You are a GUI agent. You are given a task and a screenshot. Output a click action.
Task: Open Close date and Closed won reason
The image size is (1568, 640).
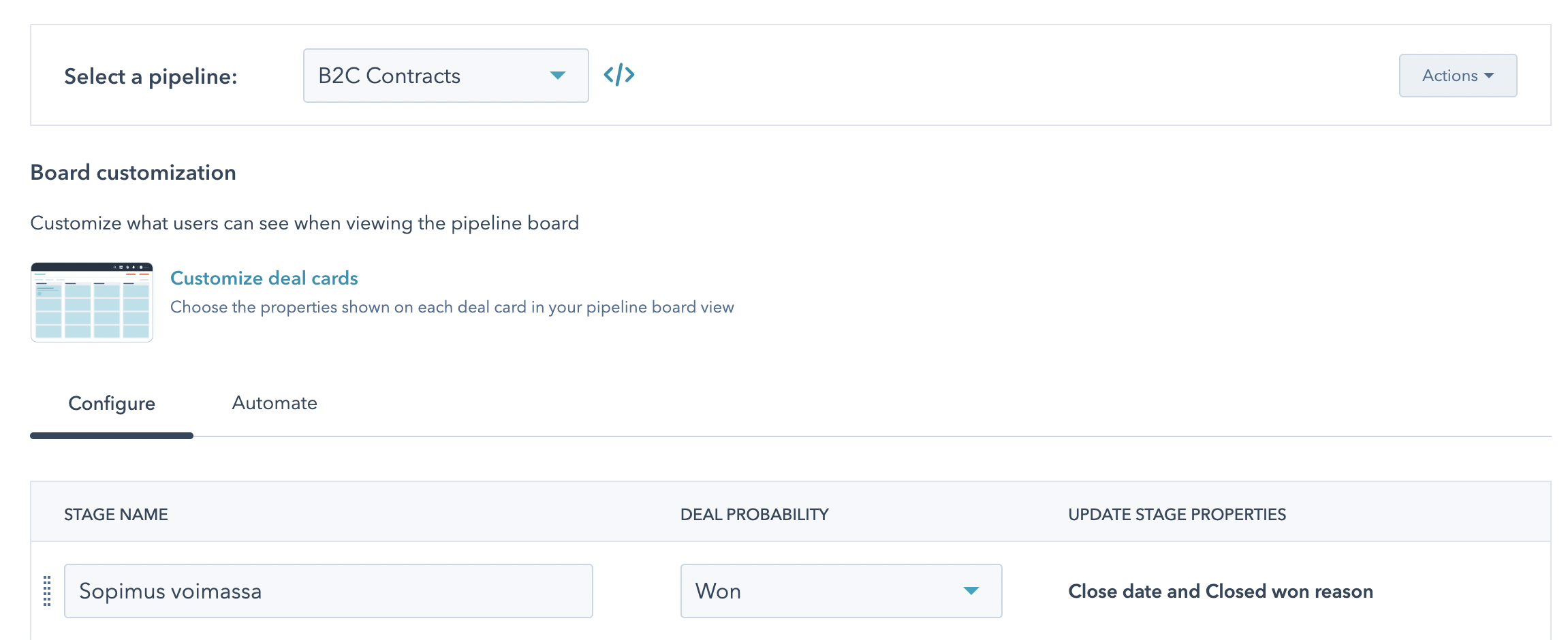pyautogui.click(x=1221, y=591)
